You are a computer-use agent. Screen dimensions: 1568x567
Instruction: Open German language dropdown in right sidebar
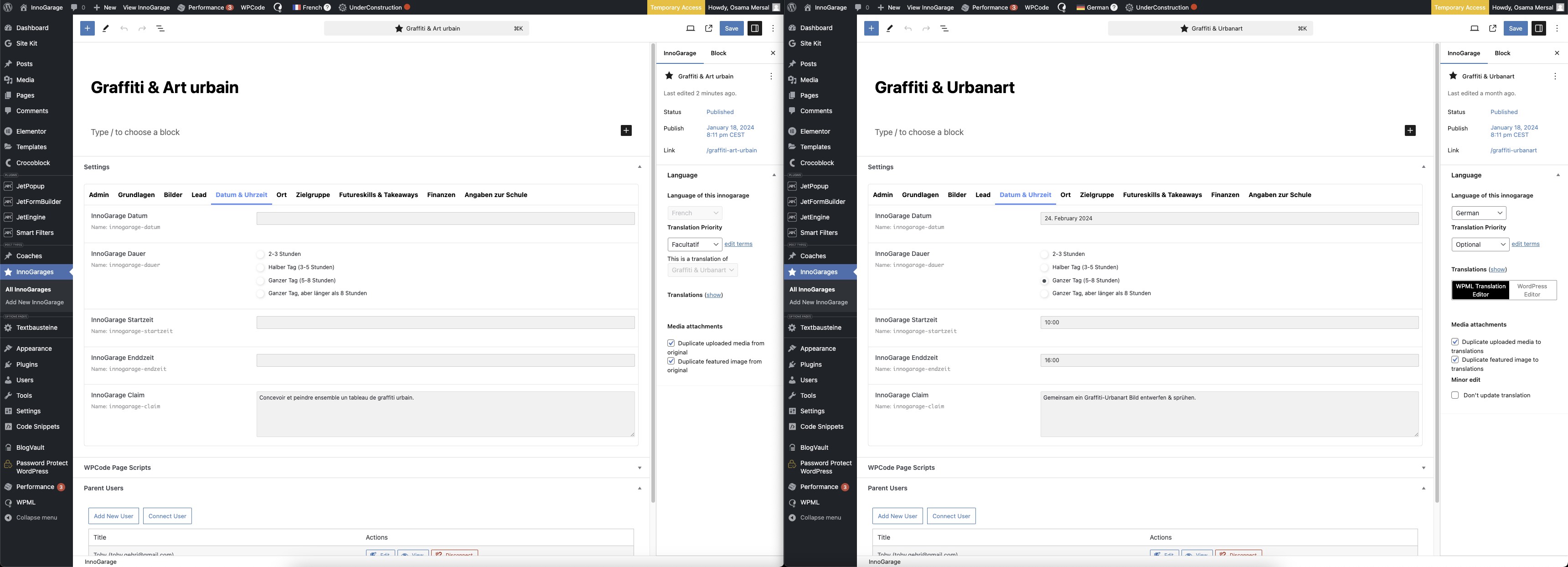[1479, 213]
